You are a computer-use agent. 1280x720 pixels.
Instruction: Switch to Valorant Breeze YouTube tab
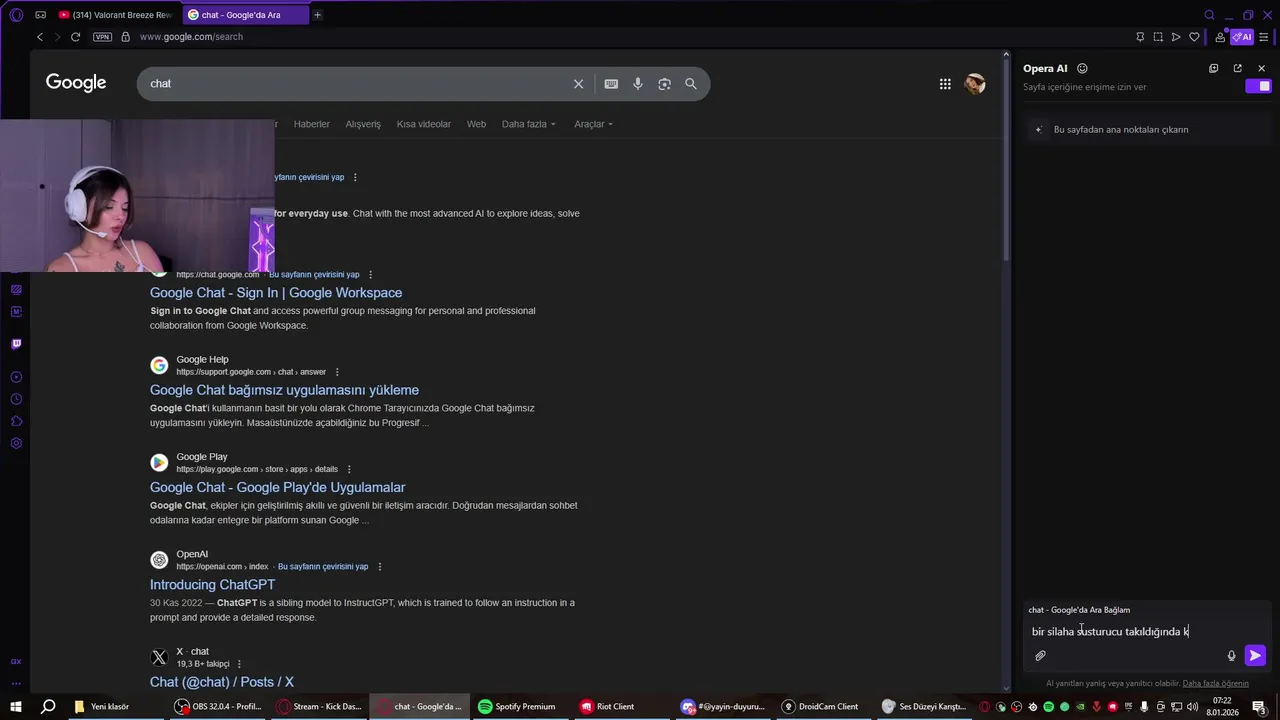coord(116,15)
